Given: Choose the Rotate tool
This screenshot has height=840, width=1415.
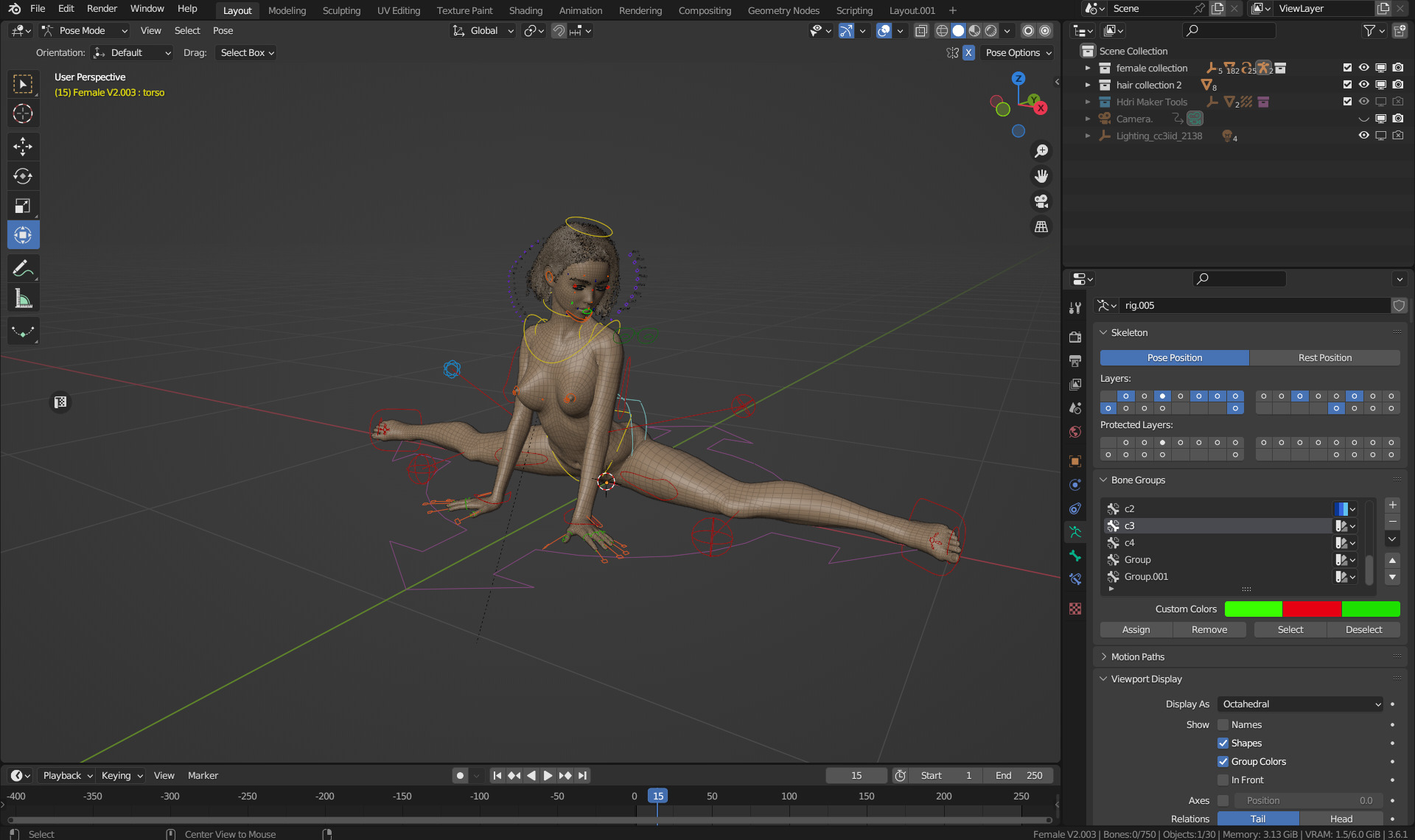Looking at the screenshot, I should coord(23,176).
